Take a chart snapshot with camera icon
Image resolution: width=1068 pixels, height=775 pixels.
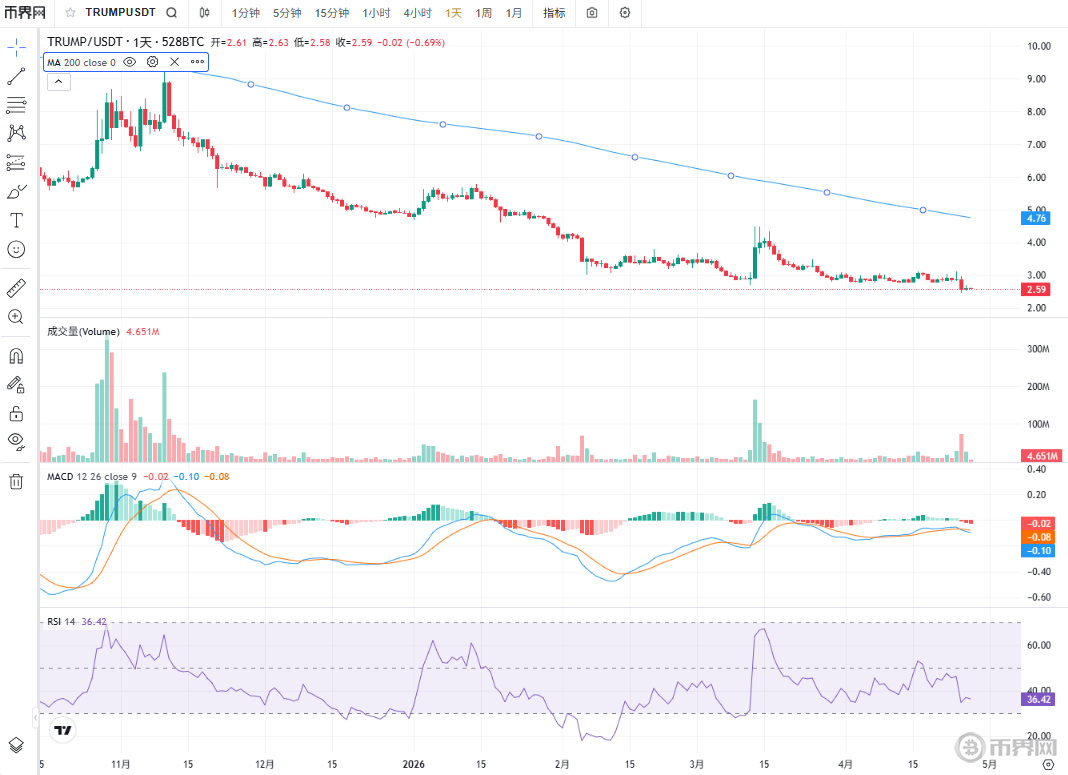[592, 13]
